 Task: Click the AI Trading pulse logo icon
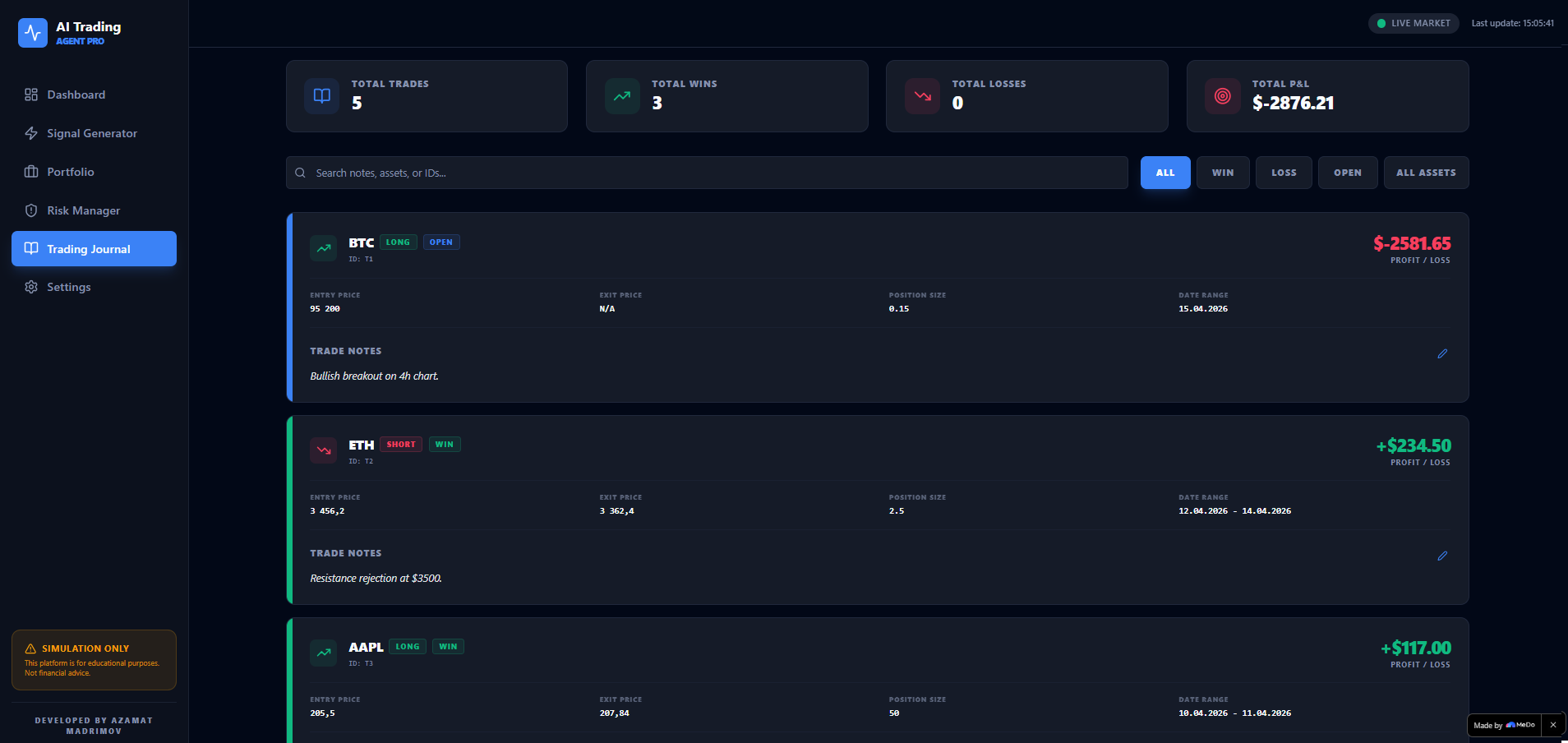pyautogui.click(x=33, y=33)
